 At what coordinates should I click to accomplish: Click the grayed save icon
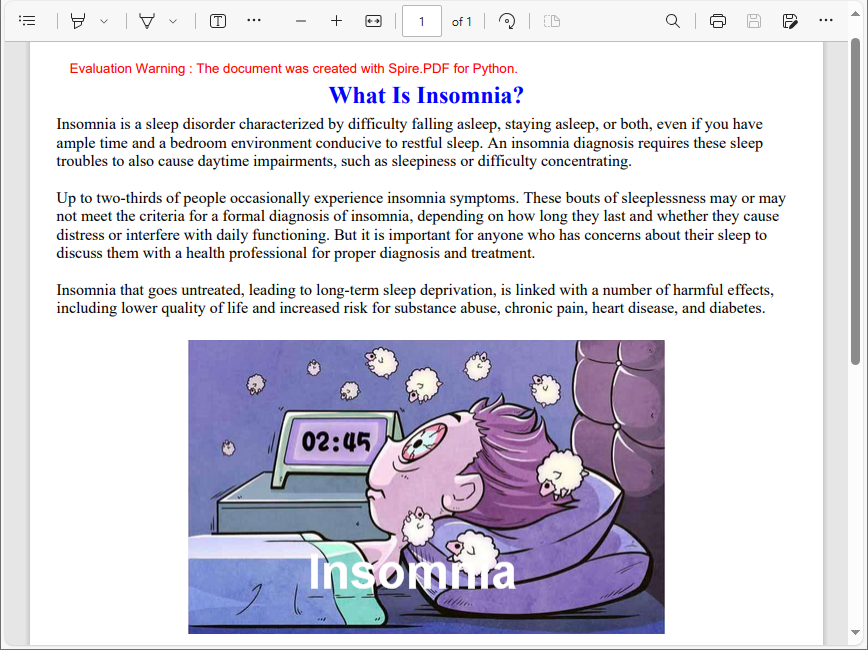pos(754,20)
